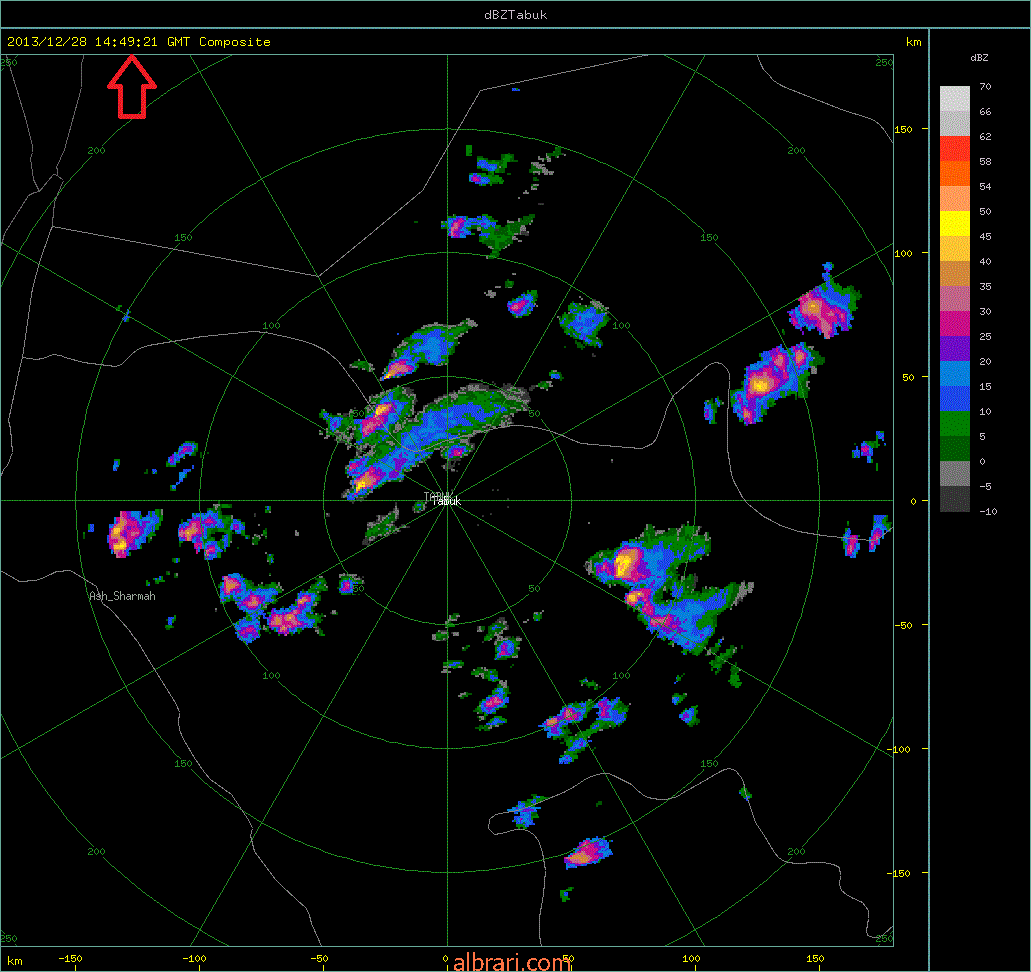Click the yellow 150 tick on the bottom axis
1031x972 pixels.
tap(815, 958)
